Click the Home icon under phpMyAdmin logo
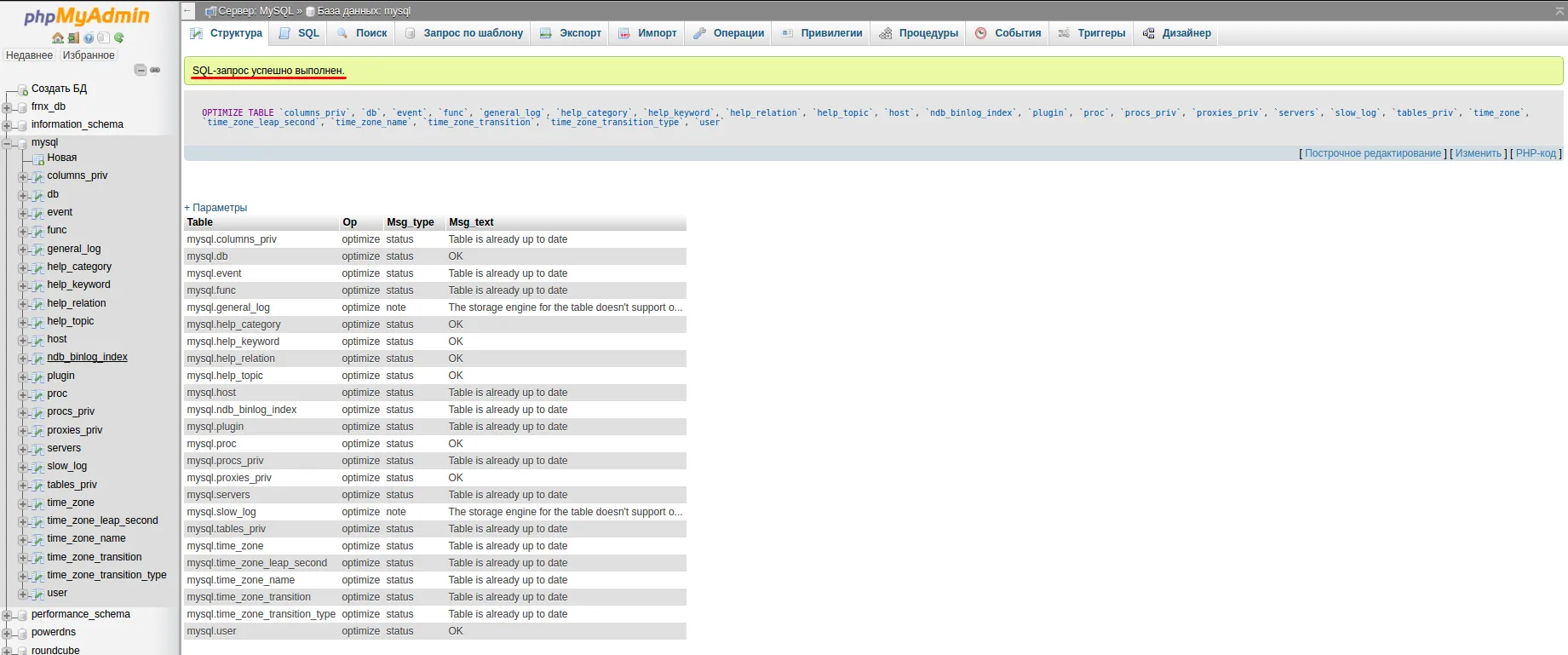The width and height of the screenshot is (1568, 655). (x=58, y=37)
